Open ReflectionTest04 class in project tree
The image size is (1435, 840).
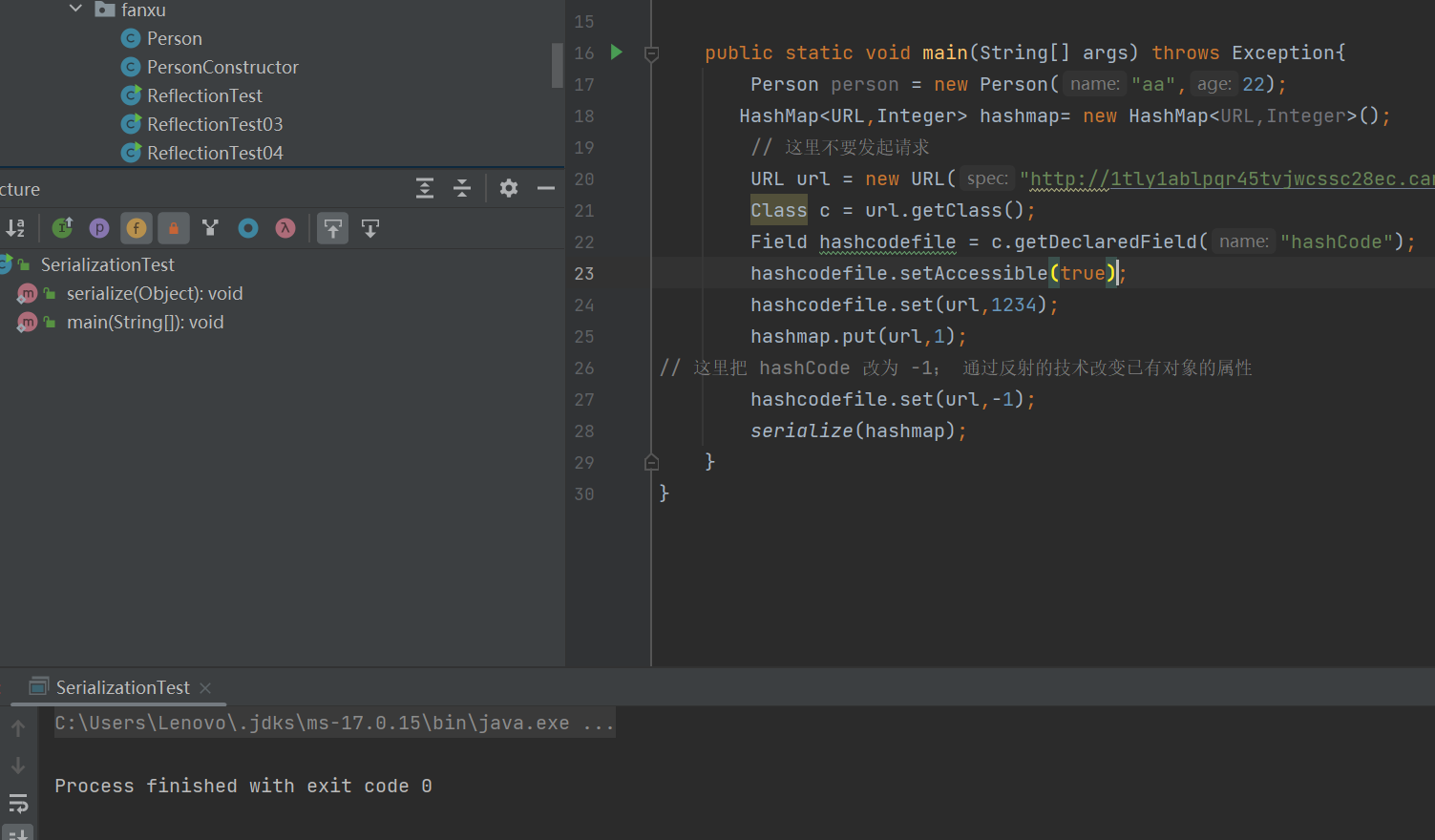pos(215,153)
